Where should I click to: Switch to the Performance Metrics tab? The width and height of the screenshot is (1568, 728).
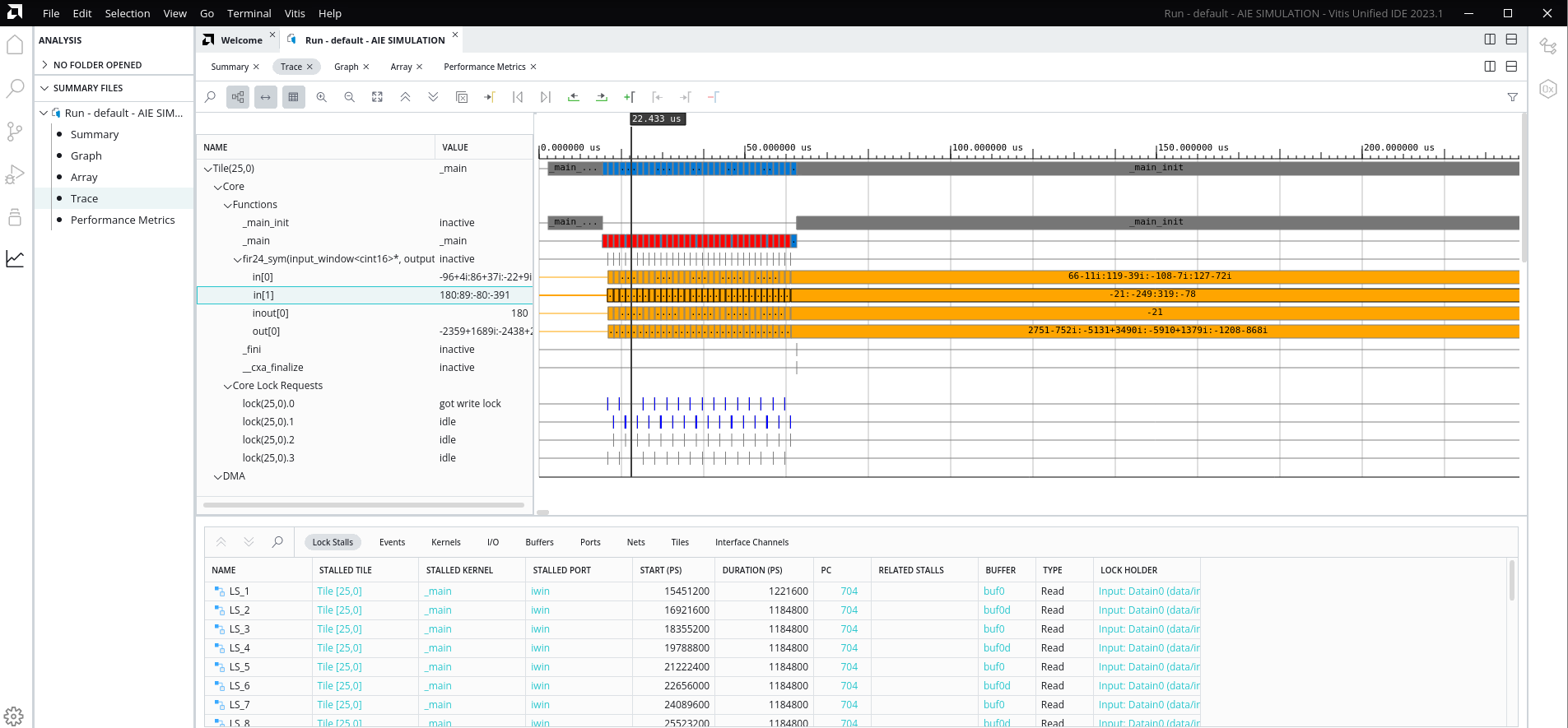[484, 67]
